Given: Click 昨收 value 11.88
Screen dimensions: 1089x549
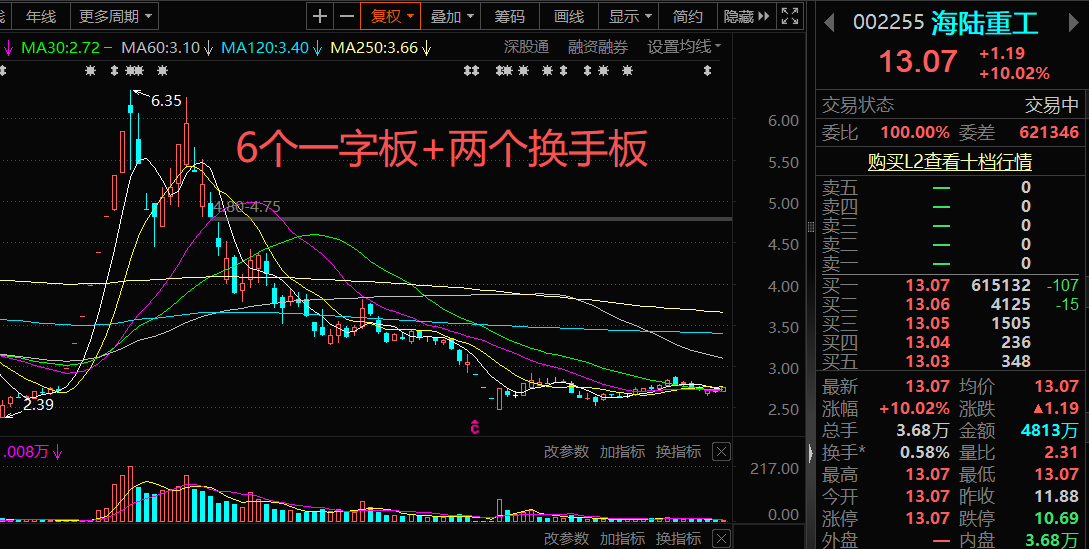Looking at the screenshot, I should point(1056,496).
